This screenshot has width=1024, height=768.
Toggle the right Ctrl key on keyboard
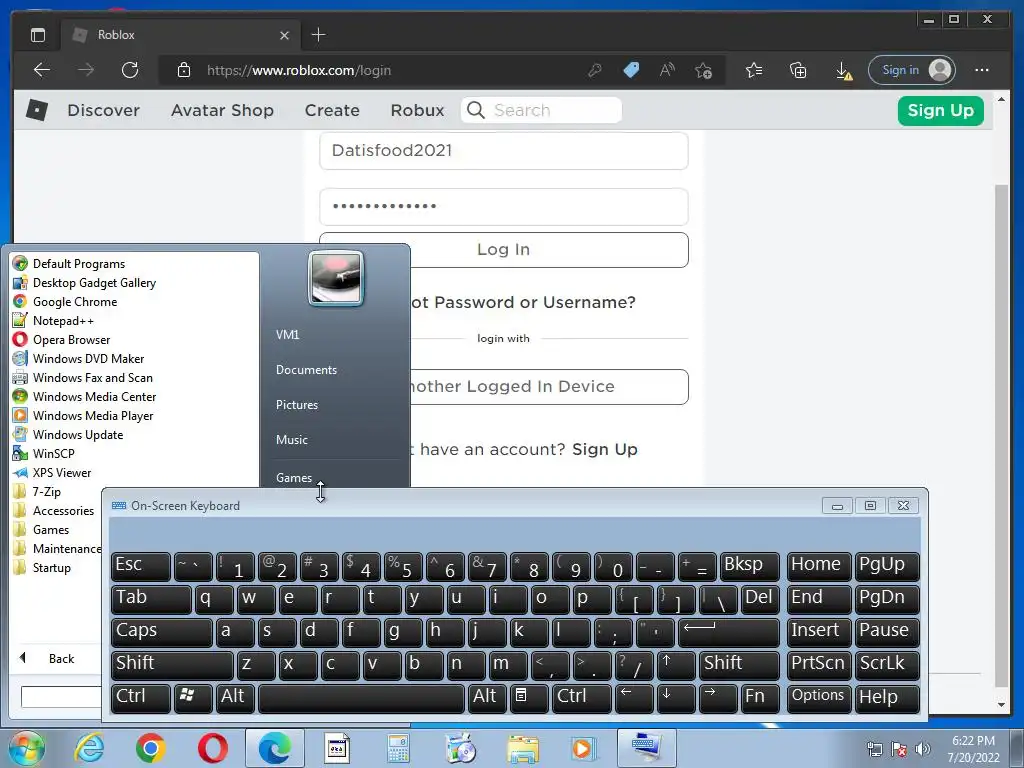[x=581, y=697]
